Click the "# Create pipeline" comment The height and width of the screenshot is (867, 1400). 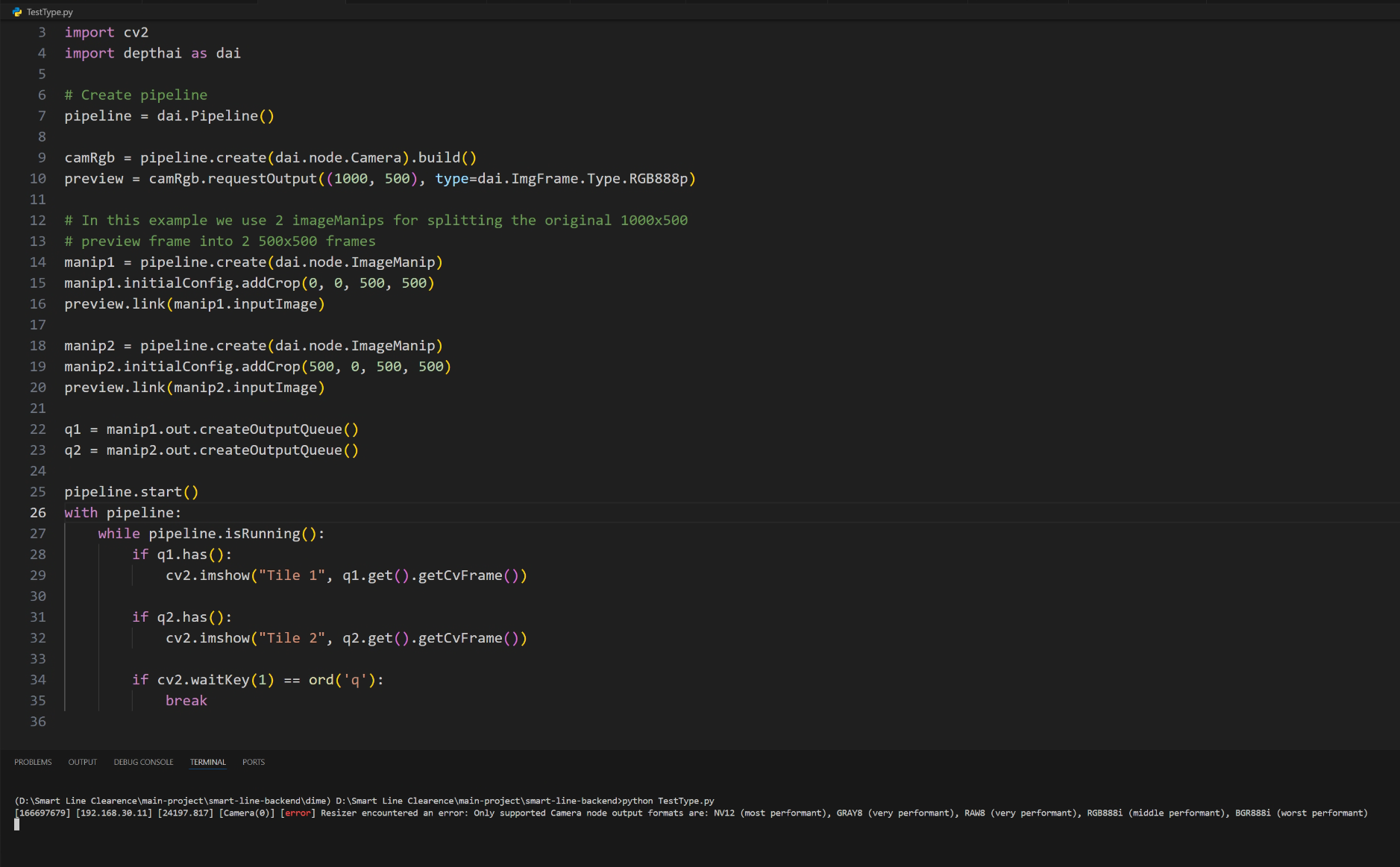136,95
